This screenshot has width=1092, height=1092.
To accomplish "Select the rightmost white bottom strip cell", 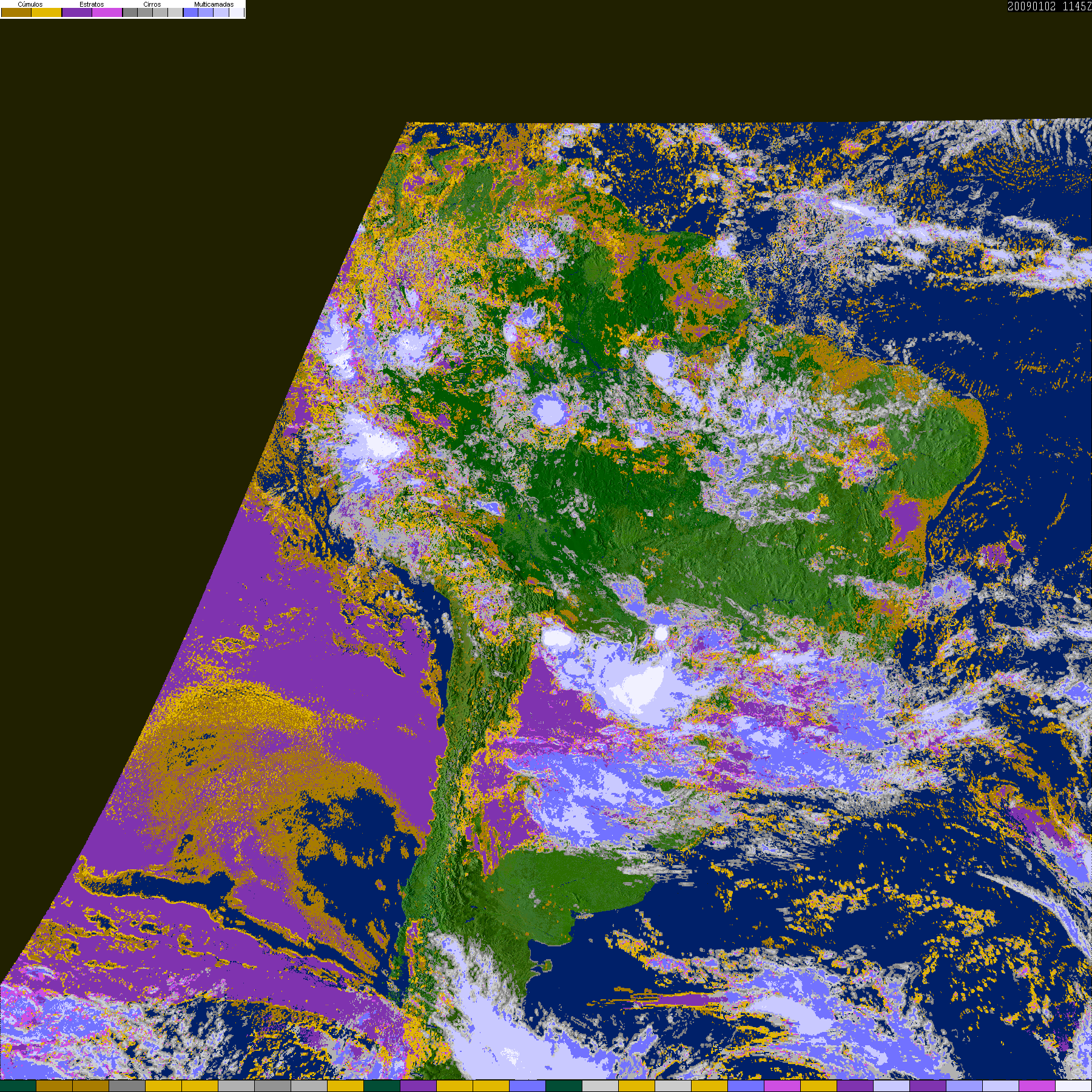I will 1073,1086.
